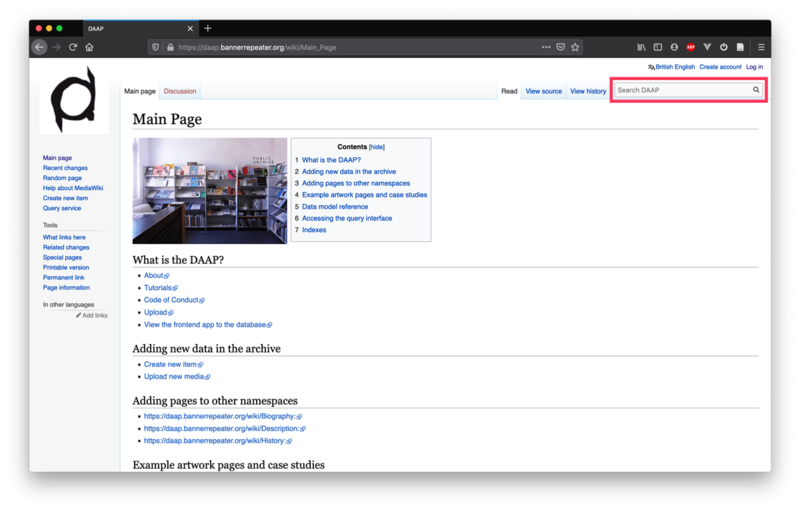Hide the Contents table via [hide]
The image size is (800, 510).
377,147
